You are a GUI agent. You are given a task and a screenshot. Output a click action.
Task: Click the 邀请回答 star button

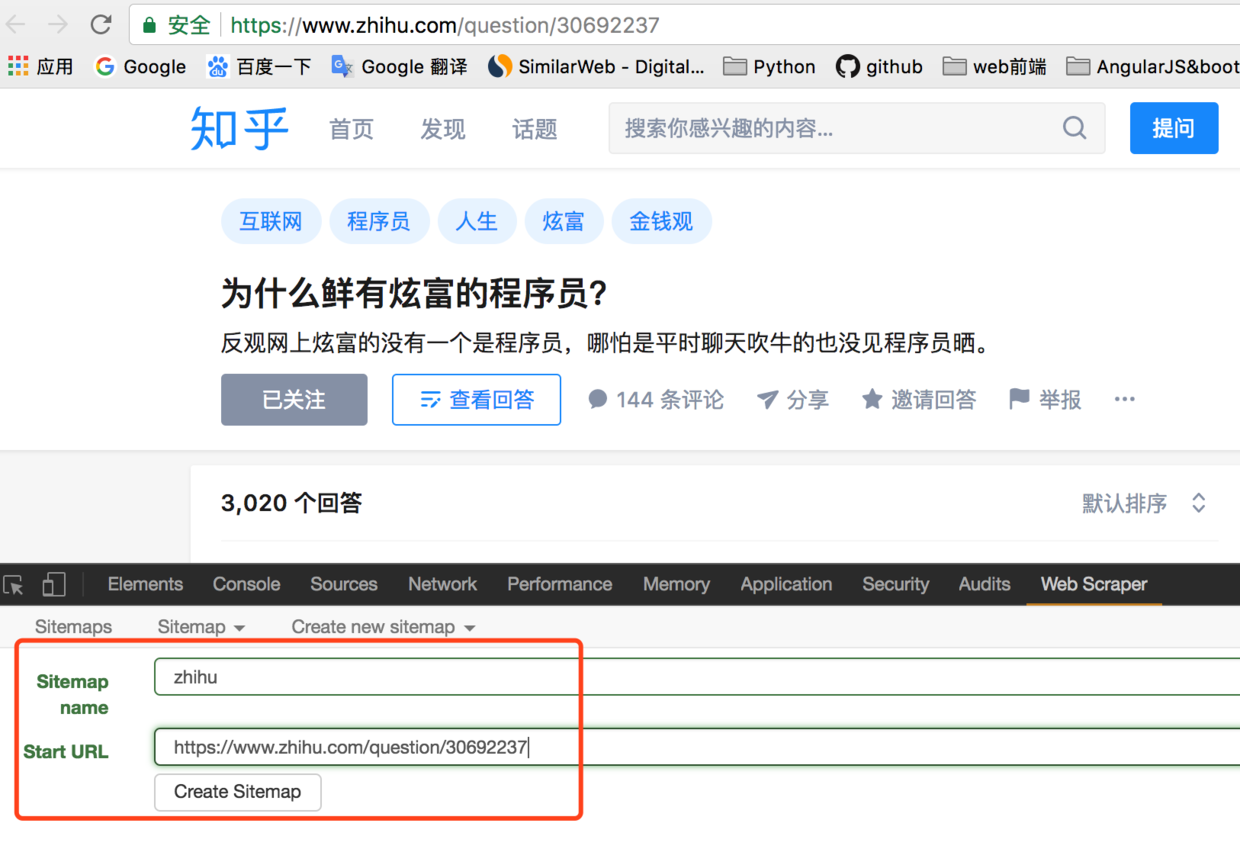919,400
